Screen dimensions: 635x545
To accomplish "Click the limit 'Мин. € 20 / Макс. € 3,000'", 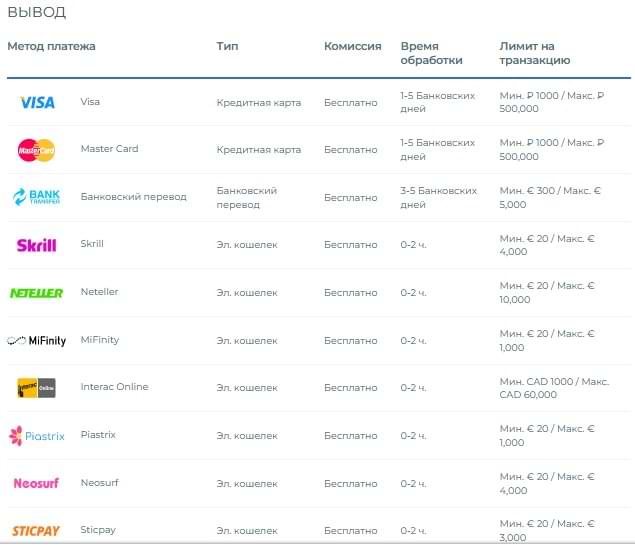I will (x=547, y=531).
